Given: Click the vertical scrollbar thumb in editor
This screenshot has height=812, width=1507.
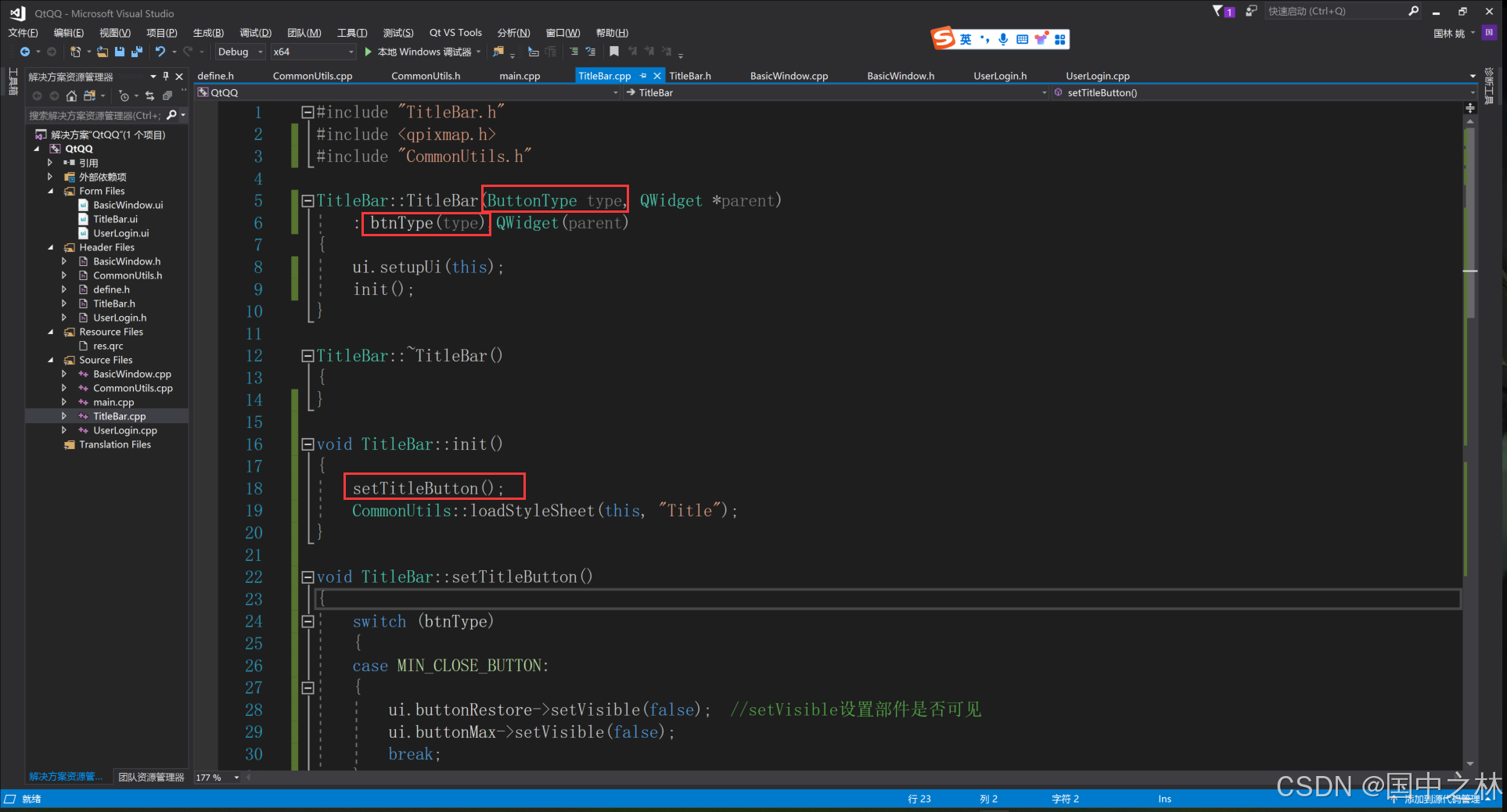Looking at the screenshot, I should [1470, 223].
